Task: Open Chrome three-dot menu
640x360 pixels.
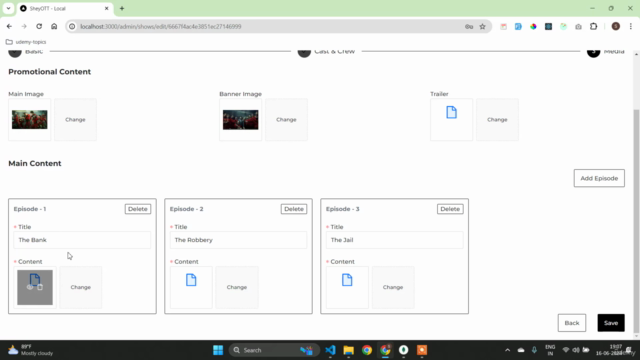Action: pos(631,27)
